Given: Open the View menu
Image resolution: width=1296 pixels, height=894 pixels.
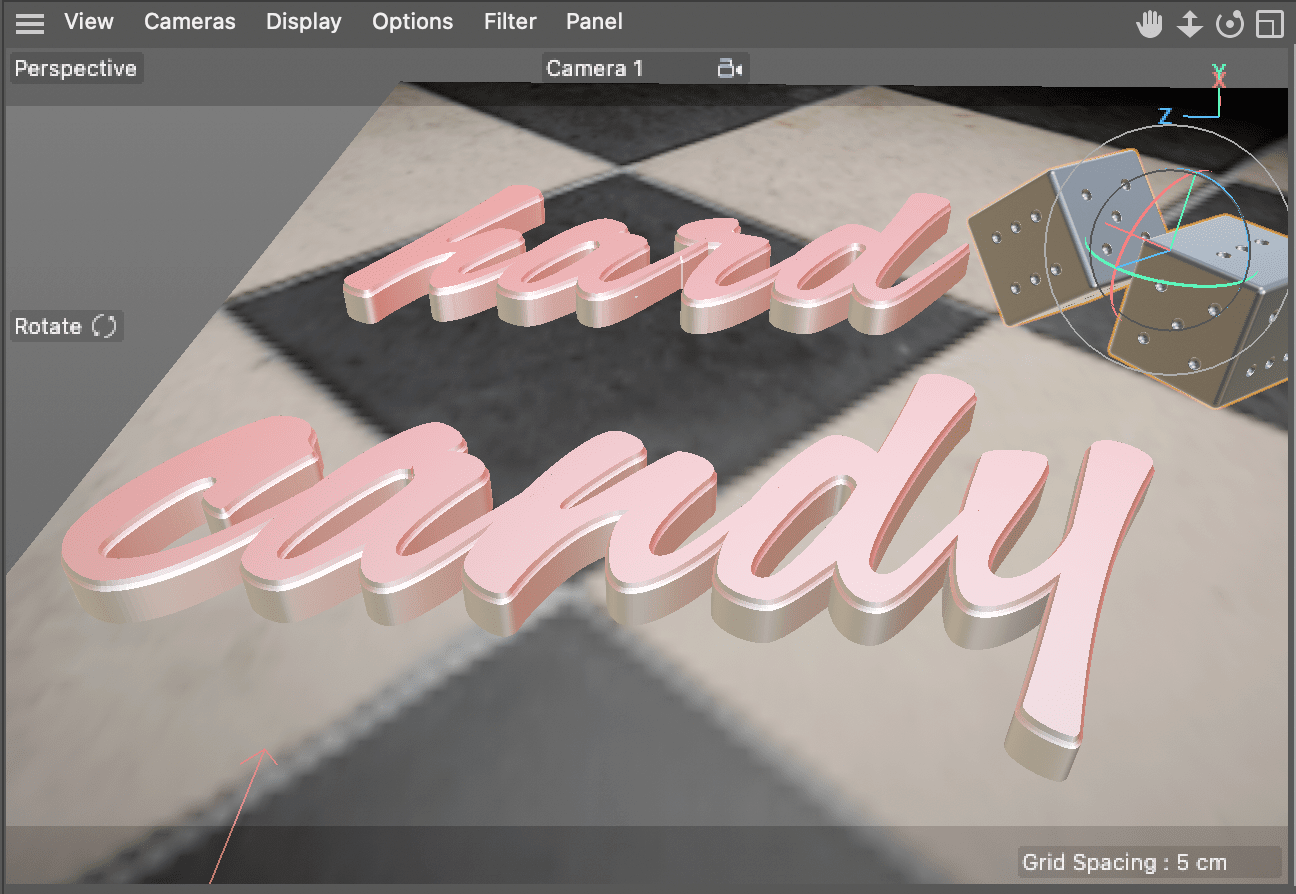Looking at the screenshot, I should pos(88,21).
